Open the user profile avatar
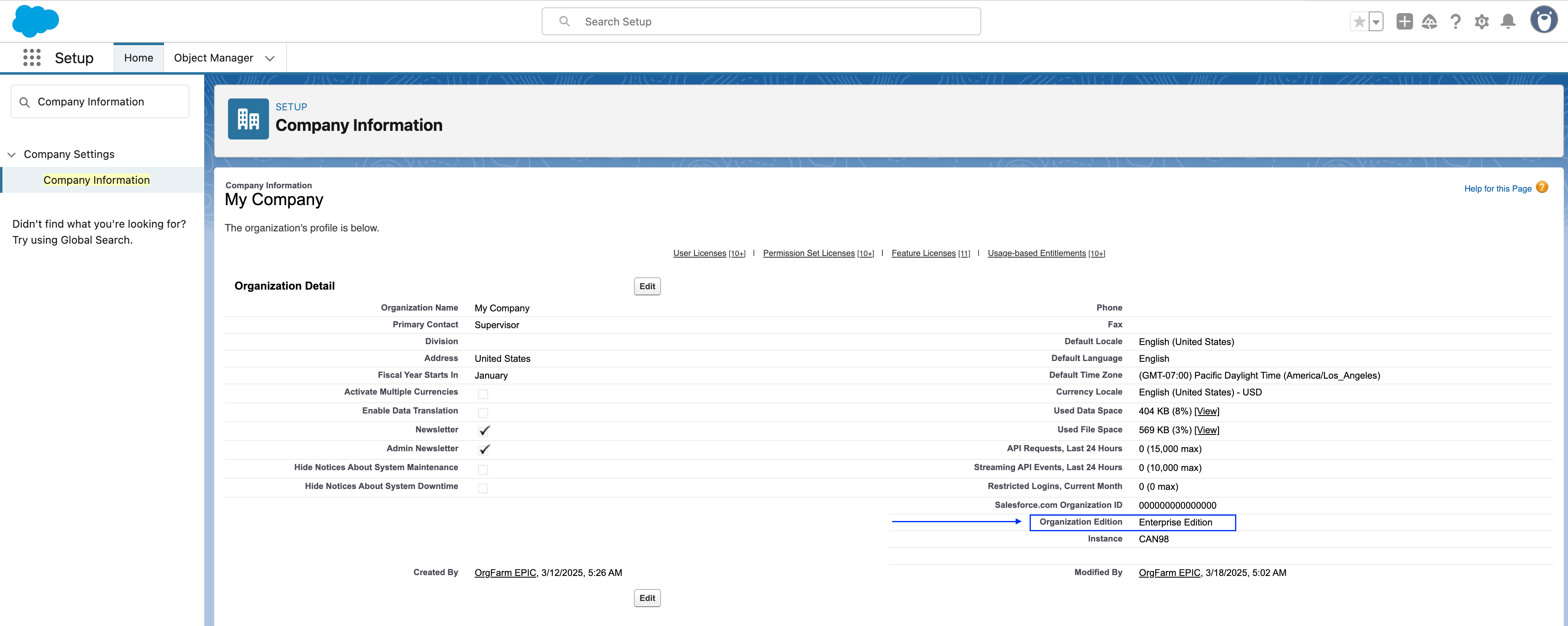1568x626 pixels. pos(1544,20)
